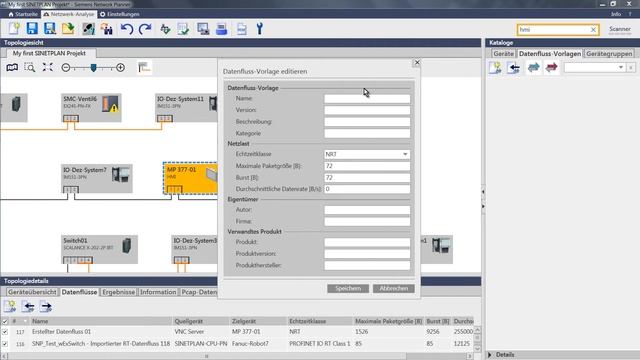The image size is (640, 360).
Task: Click the zoom out minus icon
Action: point(66,67)
